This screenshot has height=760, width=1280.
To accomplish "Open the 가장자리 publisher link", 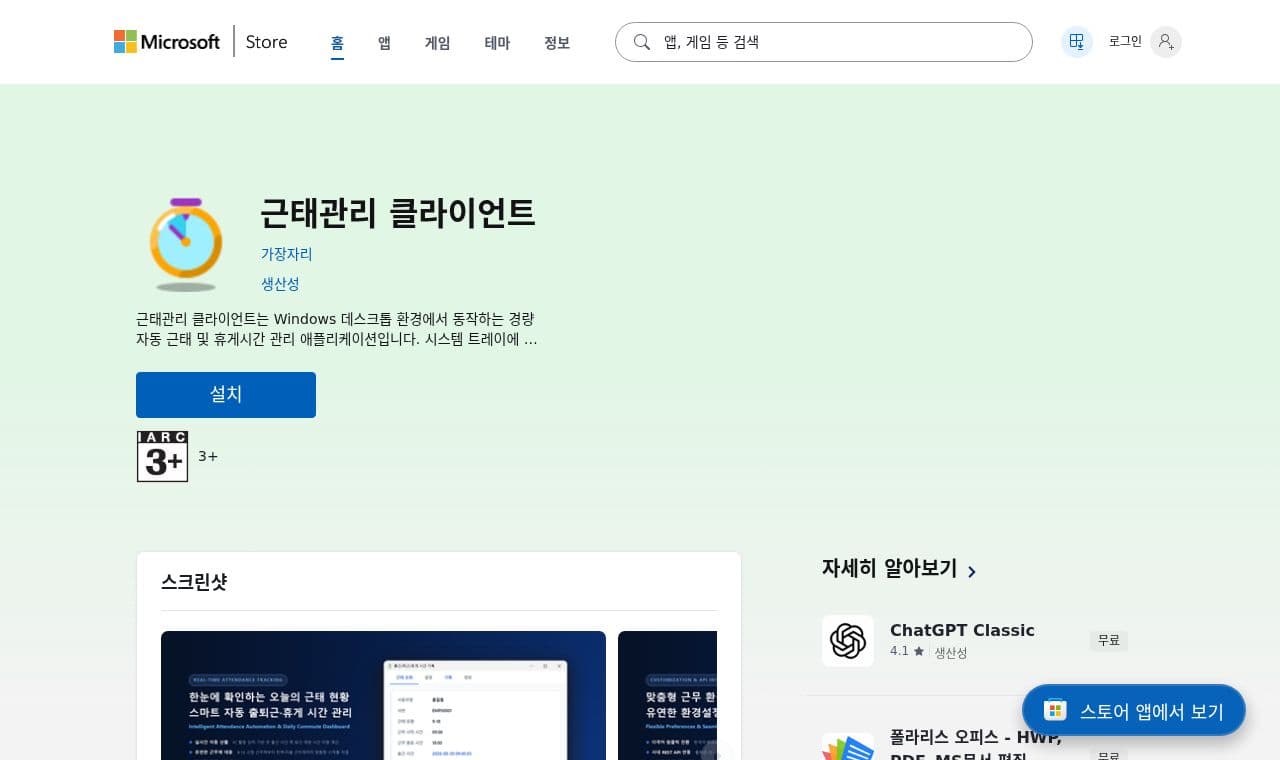I will tap(287, 254).
